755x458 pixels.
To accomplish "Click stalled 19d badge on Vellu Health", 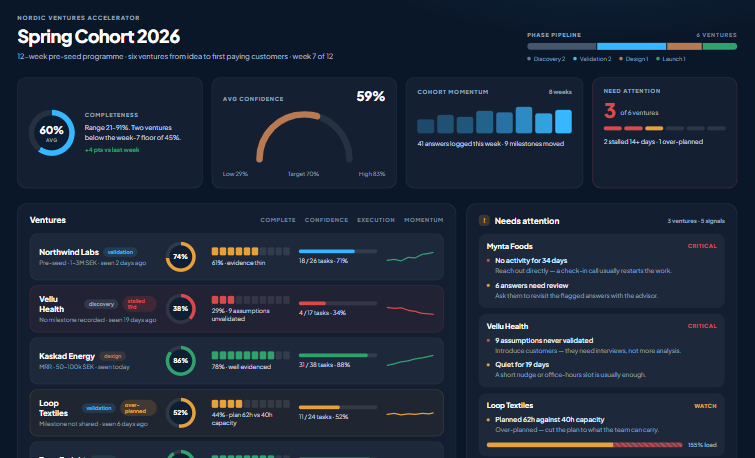I will 139,304.
